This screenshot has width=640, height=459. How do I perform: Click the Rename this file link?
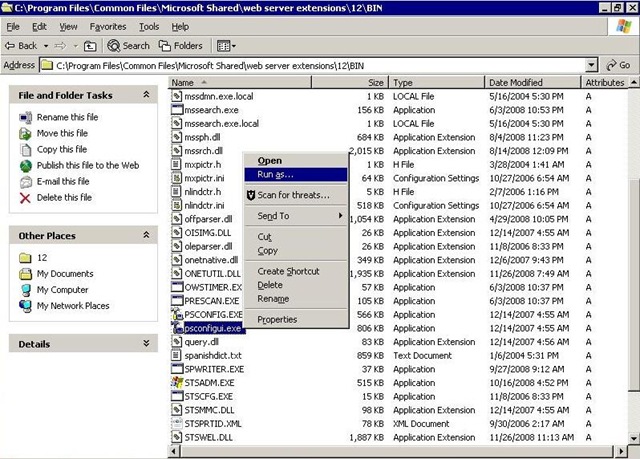point(67,118)
